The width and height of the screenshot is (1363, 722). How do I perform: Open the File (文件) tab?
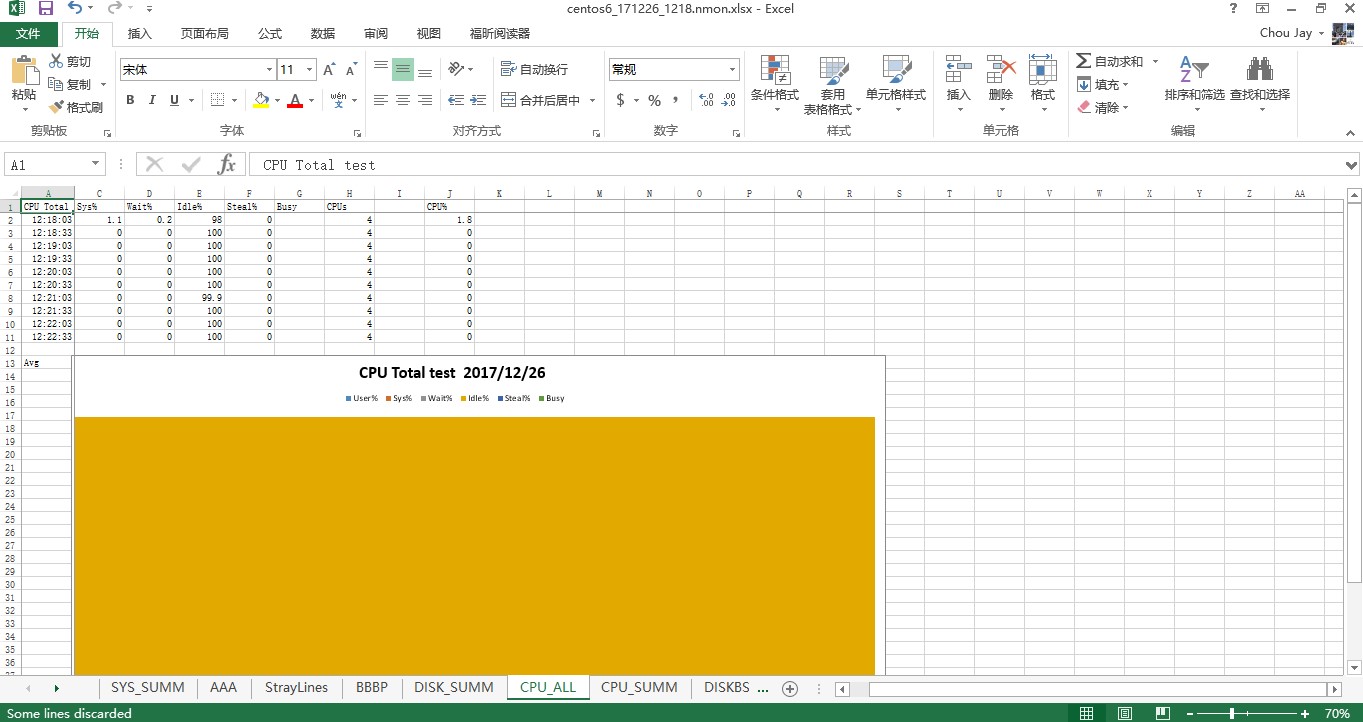pos(28,33)
